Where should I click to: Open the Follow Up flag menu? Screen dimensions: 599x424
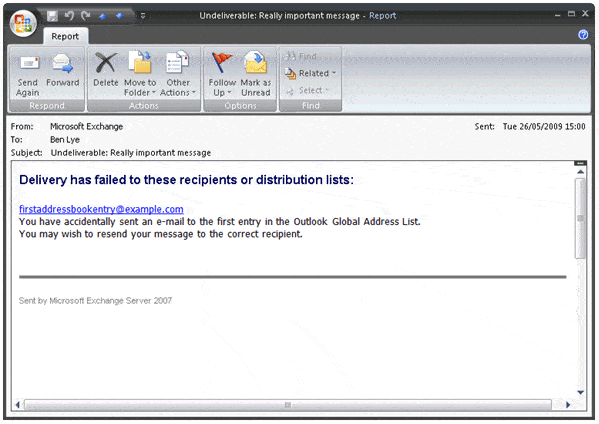pyautogui.click(x=222, y=75)
